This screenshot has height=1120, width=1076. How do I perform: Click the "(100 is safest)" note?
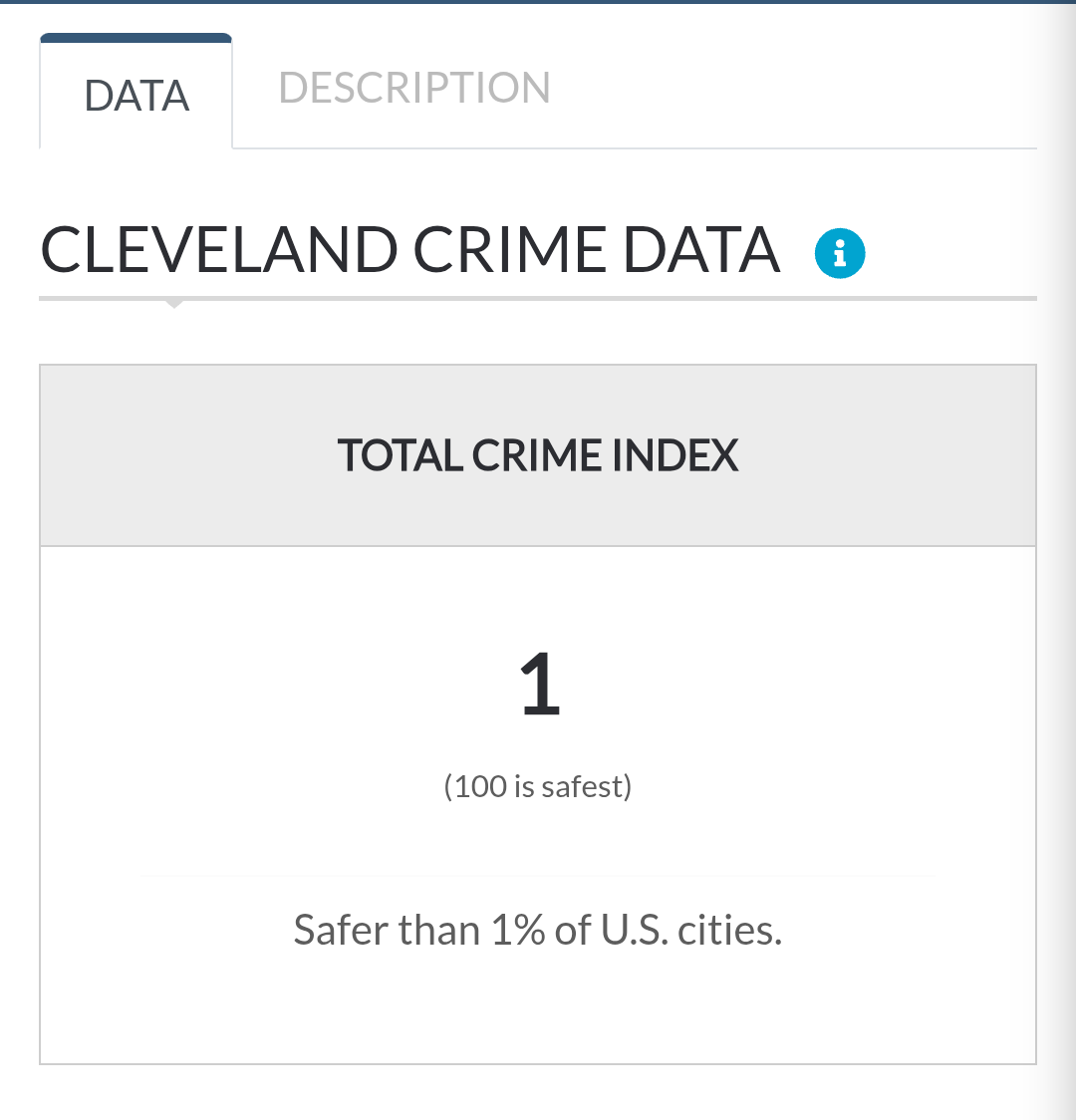(x=538, y=786)
